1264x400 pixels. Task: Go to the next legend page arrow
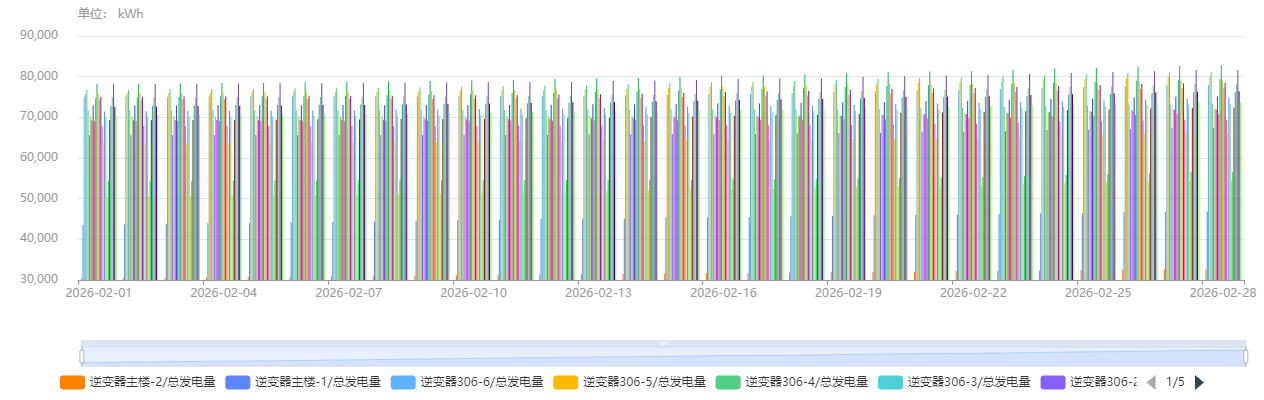[1200, 382]
